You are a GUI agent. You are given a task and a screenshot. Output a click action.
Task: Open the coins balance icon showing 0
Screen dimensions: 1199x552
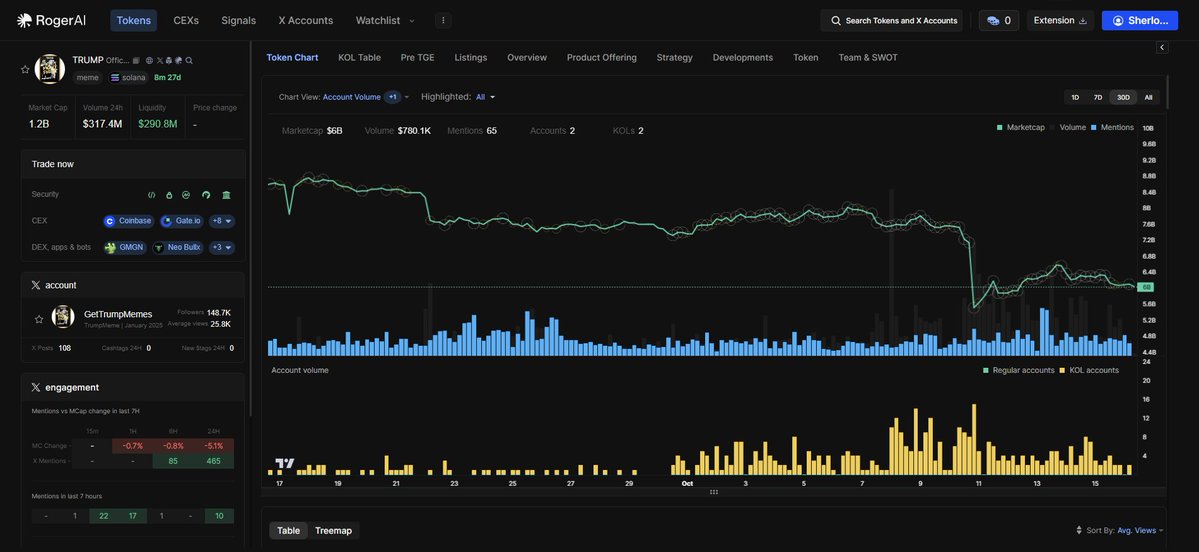(x=993, y=21)
